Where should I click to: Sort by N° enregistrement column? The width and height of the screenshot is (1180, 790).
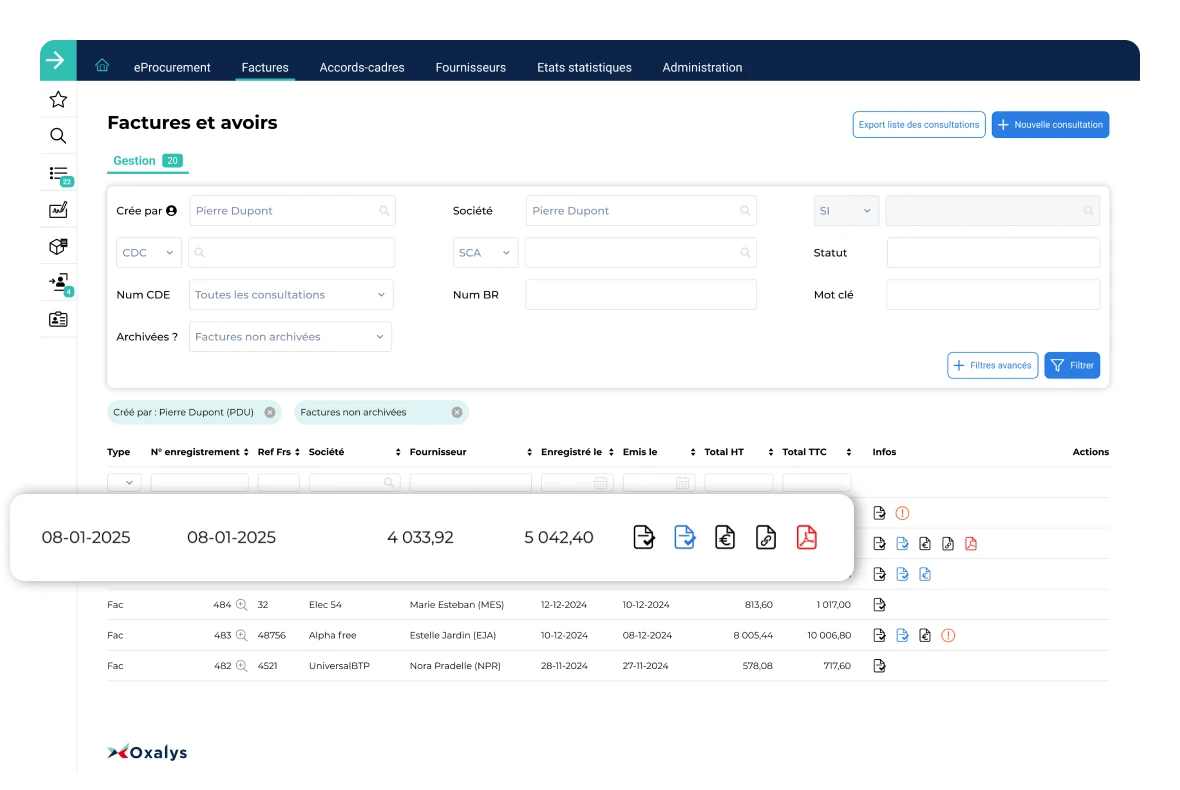click(246, 452)
